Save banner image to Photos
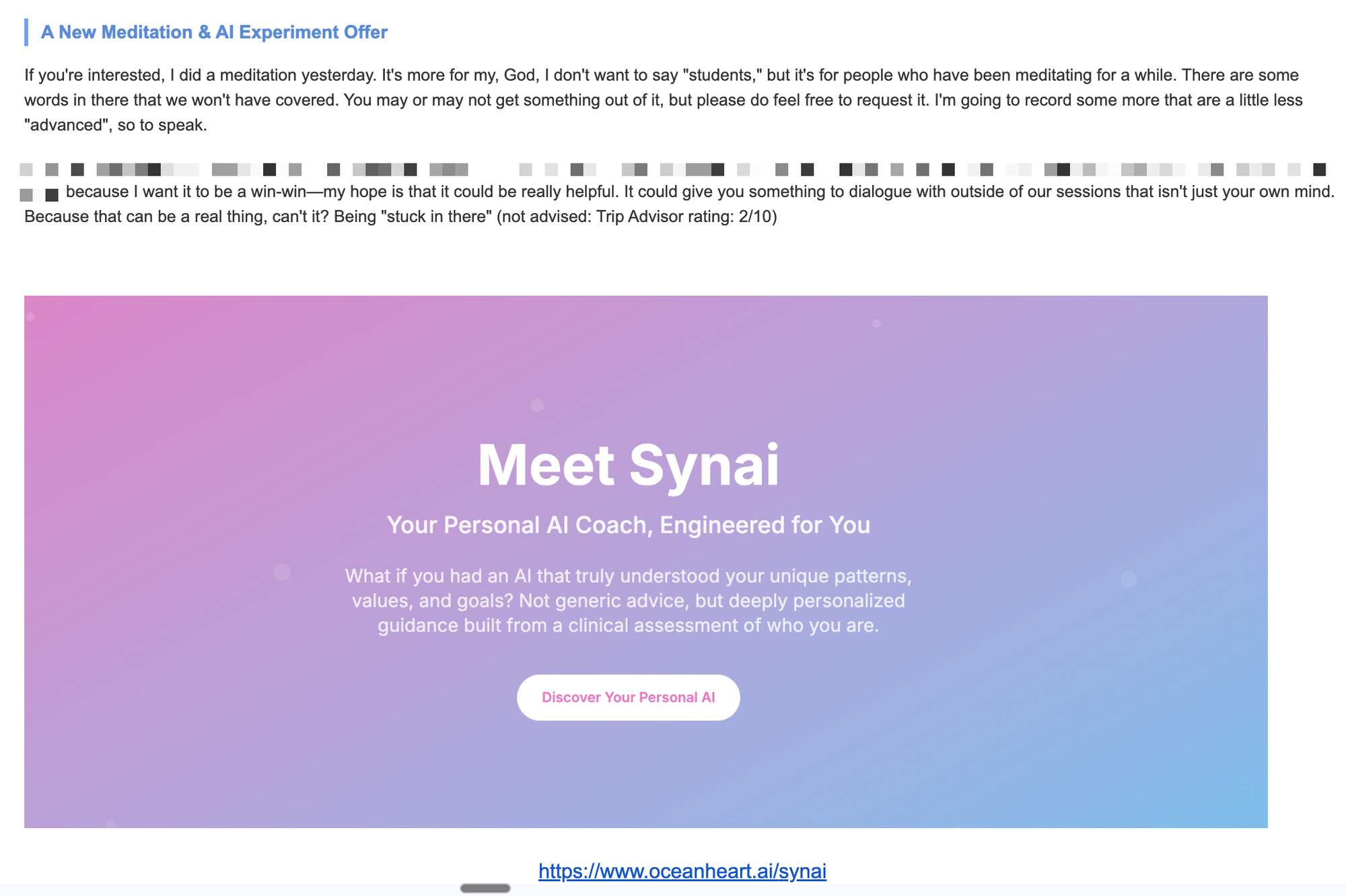1346x896 pixels. pyautogui.click(x=1242, y=797)
